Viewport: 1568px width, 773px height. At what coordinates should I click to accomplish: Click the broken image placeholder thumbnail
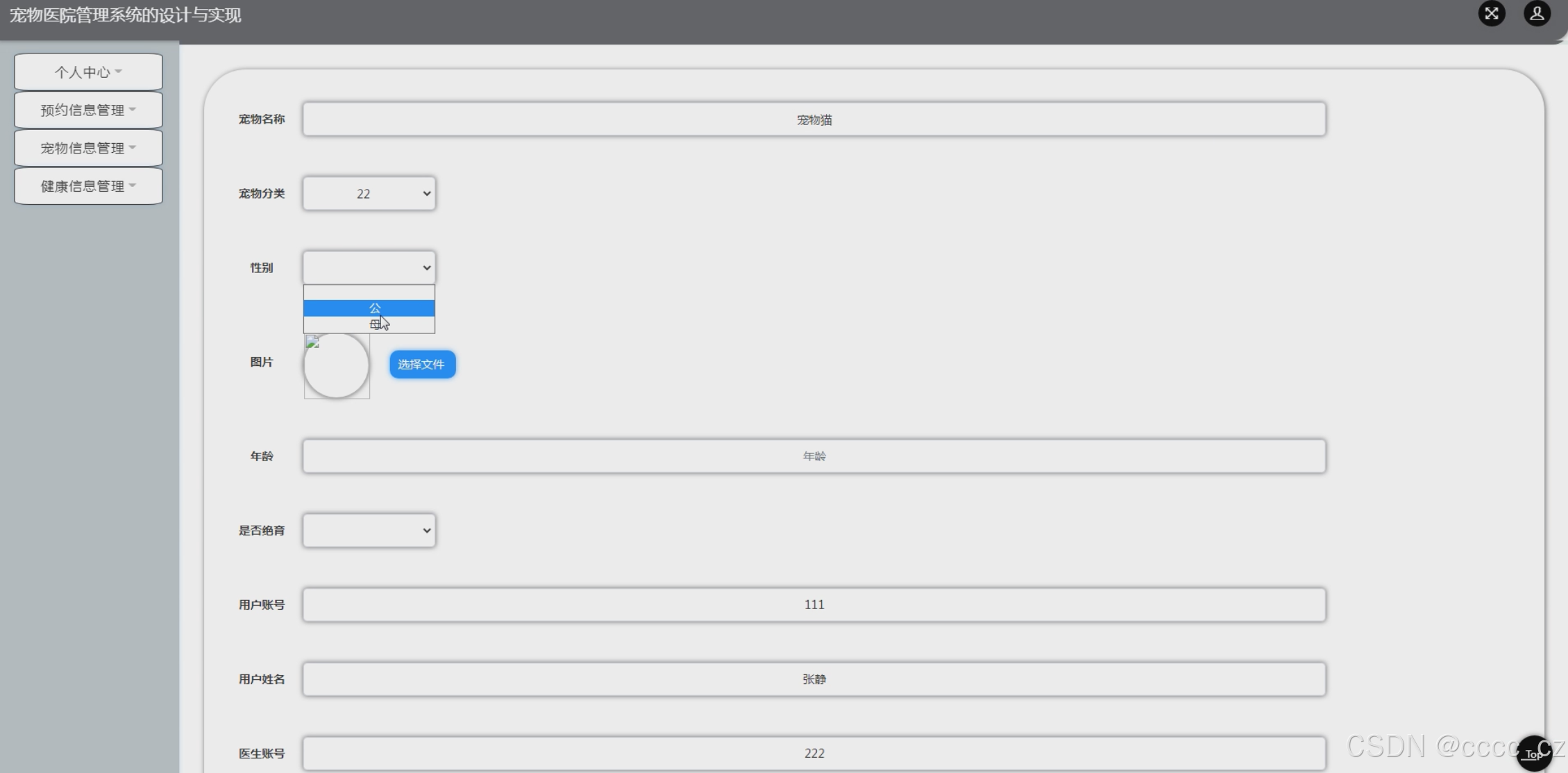coord(337,365)
